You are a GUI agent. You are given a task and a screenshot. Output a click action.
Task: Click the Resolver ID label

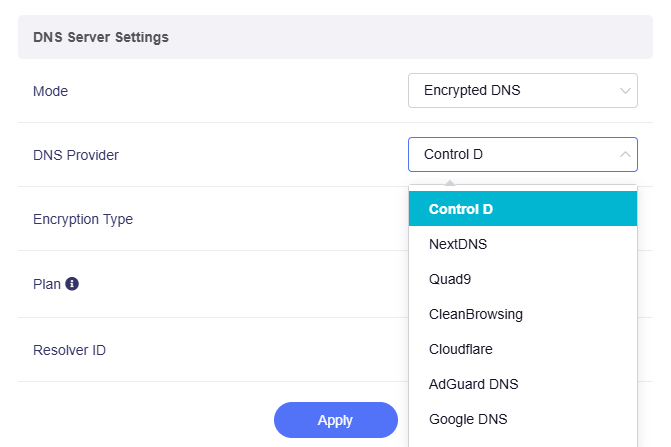69,350
